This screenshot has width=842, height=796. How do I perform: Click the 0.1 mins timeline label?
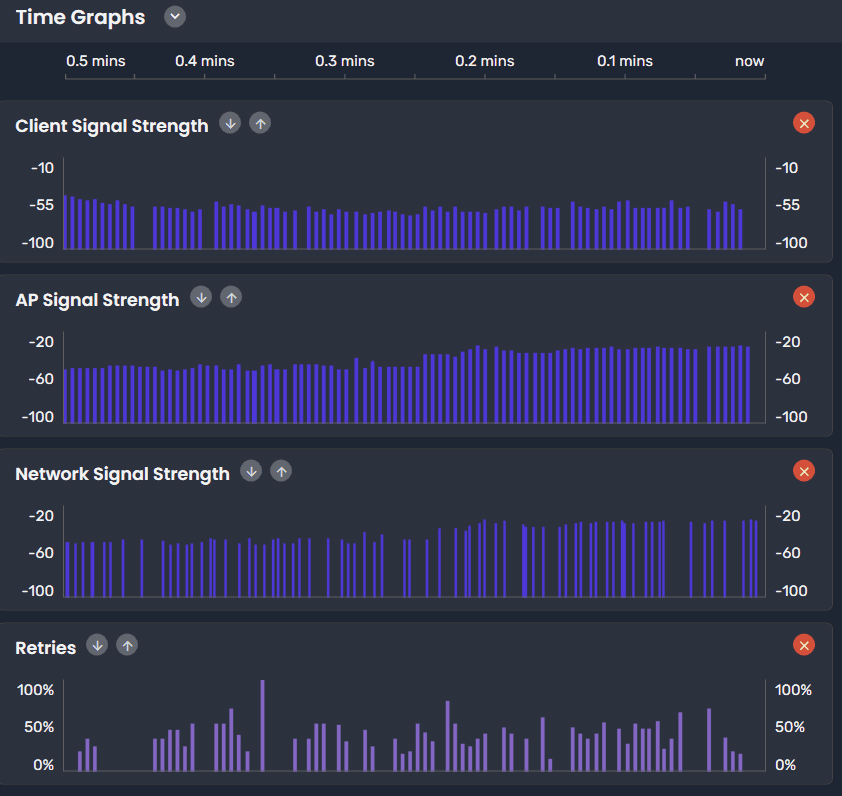click(x=625, y=61)
